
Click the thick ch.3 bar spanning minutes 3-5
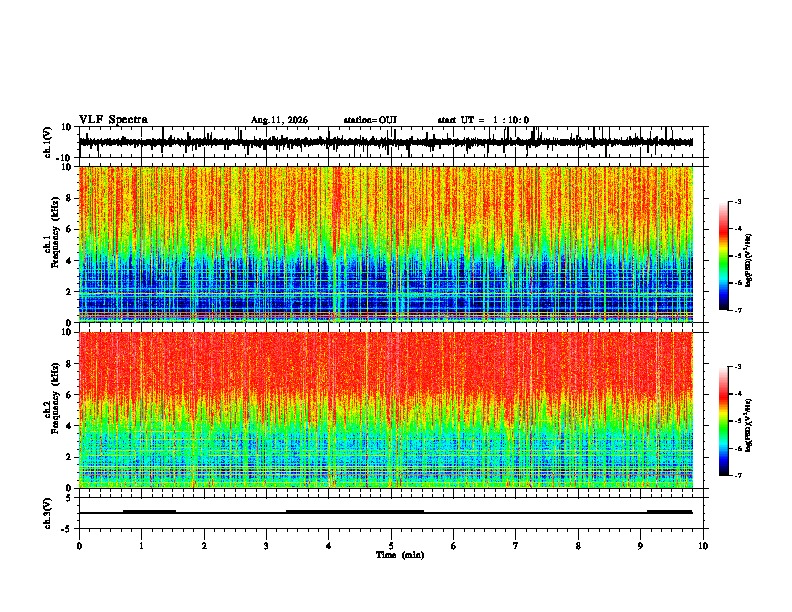355,512
